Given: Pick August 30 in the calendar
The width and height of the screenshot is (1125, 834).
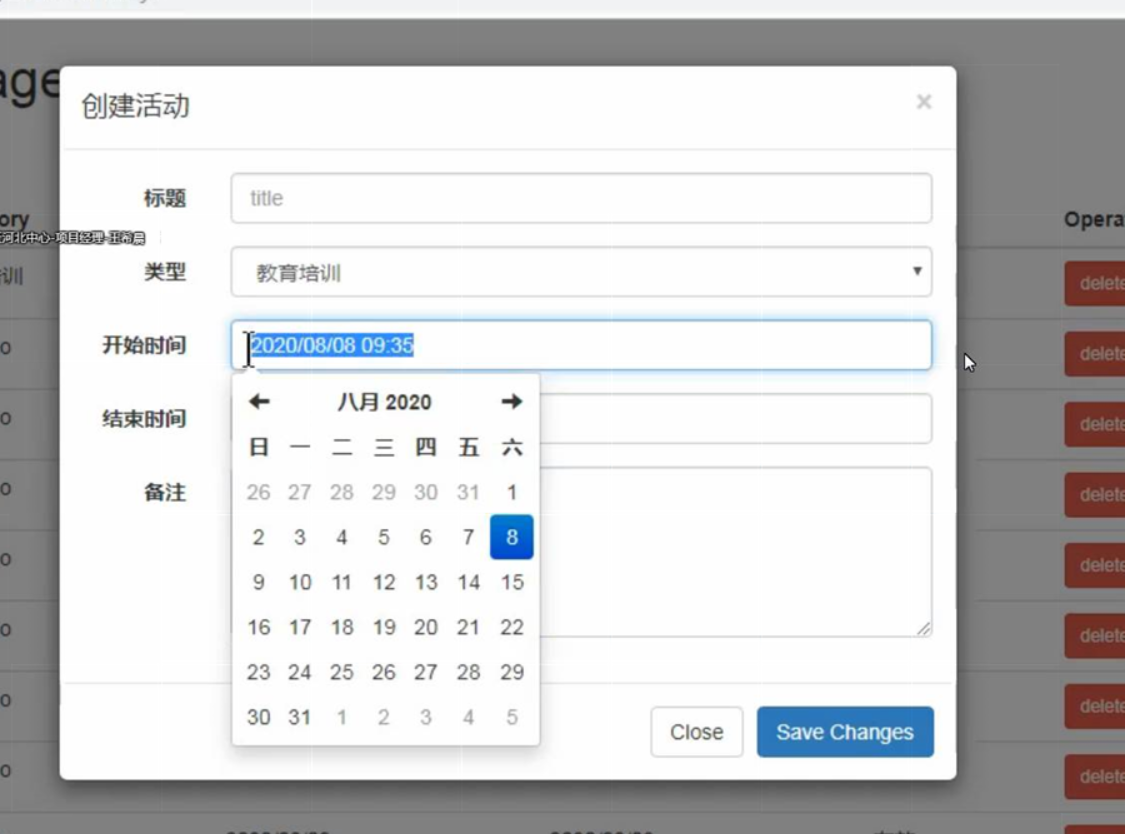Looking at the screenshot, I should coord(258,717).
